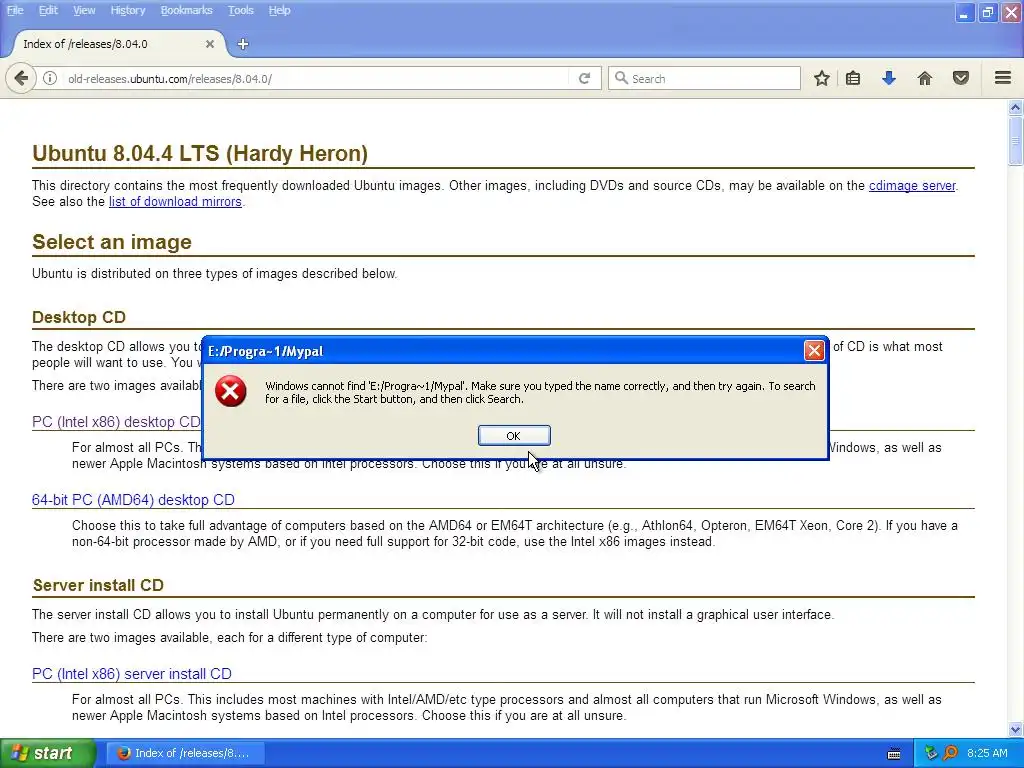The width and height of the screenshot is (1024, 768).
Task: Open the History menu
Action: [x=127, y=10]
